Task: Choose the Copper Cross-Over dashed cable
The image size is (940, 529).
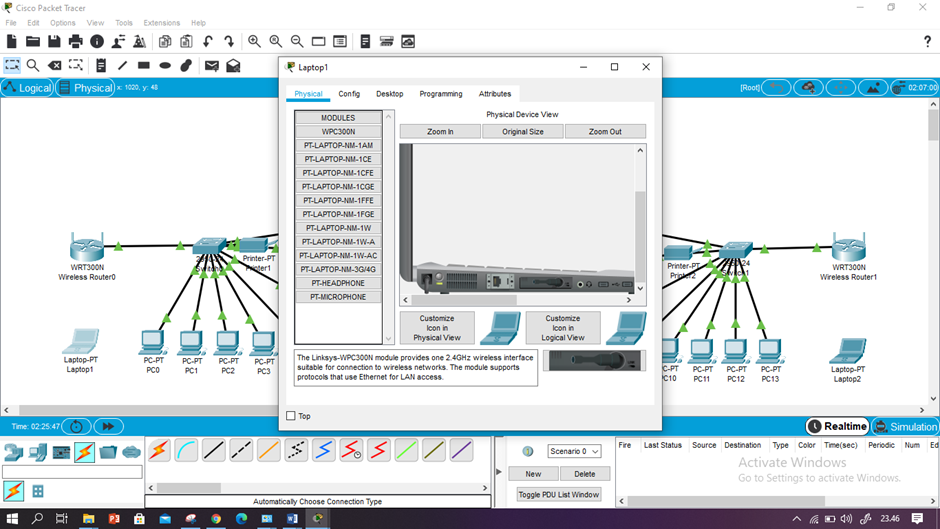Action: click(241, 450)
